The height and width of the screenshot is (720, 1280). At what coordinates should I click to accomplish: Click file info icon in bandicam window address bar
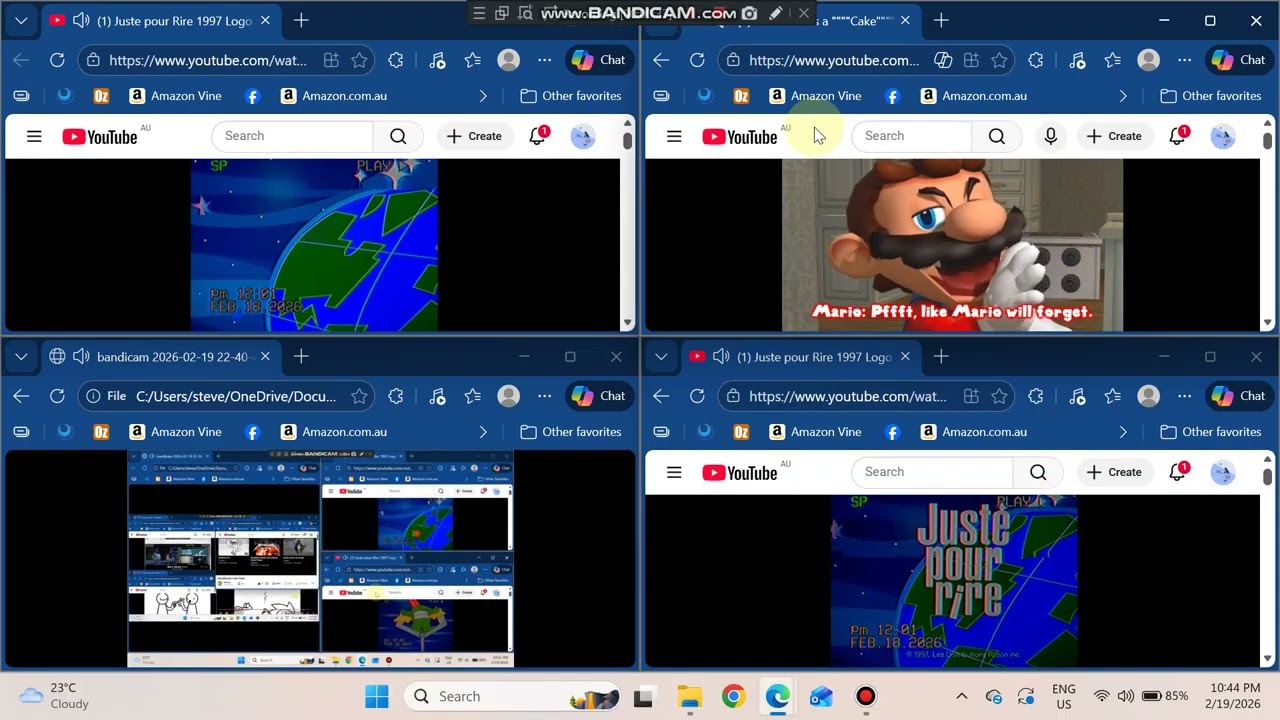click(x=93, y=396)
